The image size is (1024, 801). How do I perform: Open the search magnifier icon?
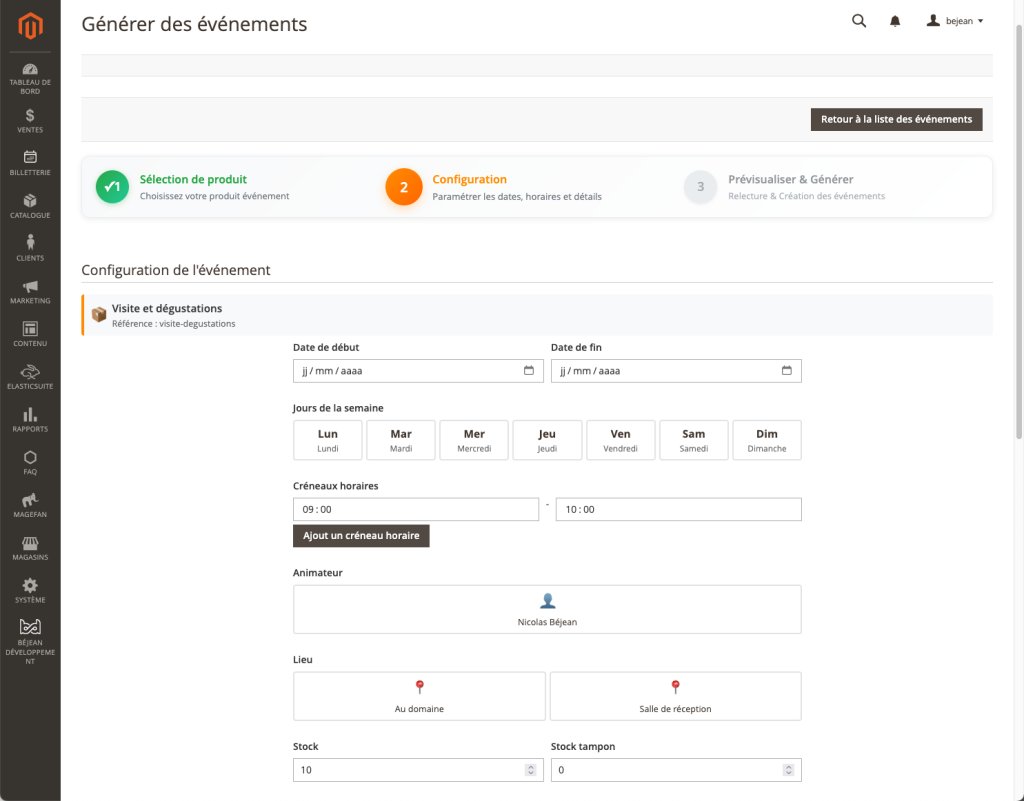[x=858, y=20]
